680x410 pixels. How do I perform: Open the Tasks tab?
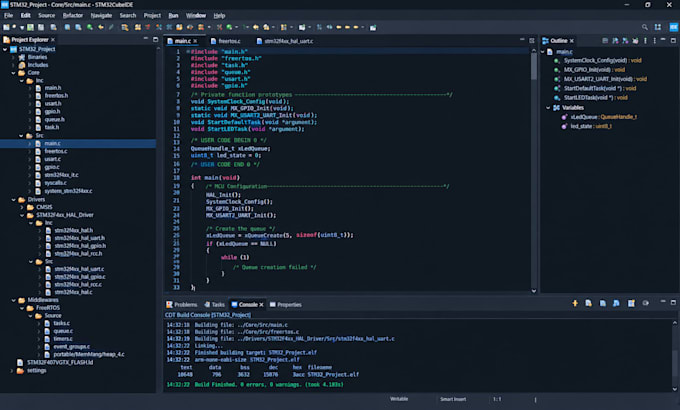[214, 305]
